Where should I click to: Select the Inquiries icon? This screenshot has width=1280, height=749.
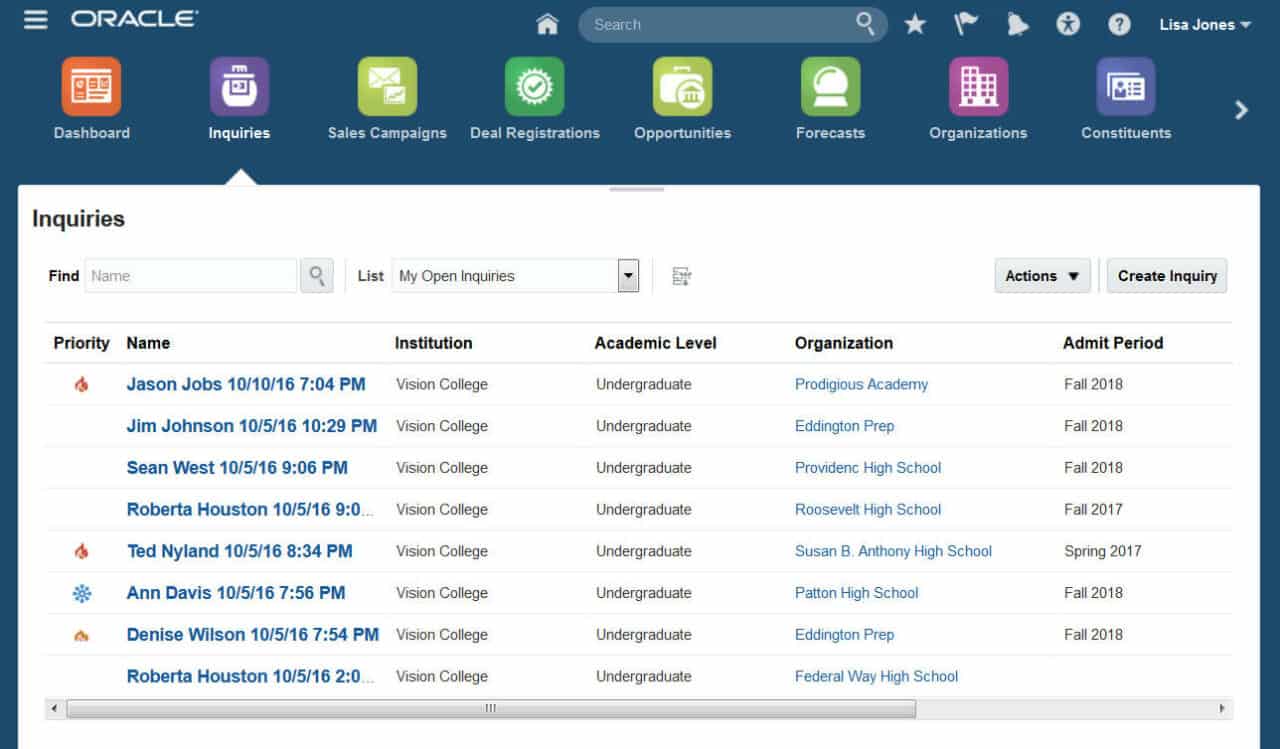(x=238, y=86)
